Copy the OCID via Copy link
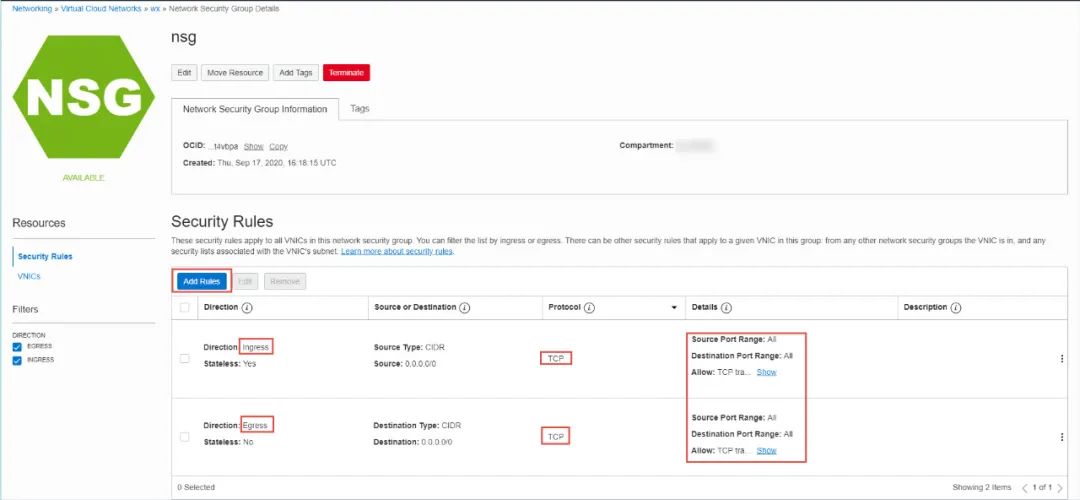Image resolution: width=1080 pixels, height=500 pixels. 278,147
